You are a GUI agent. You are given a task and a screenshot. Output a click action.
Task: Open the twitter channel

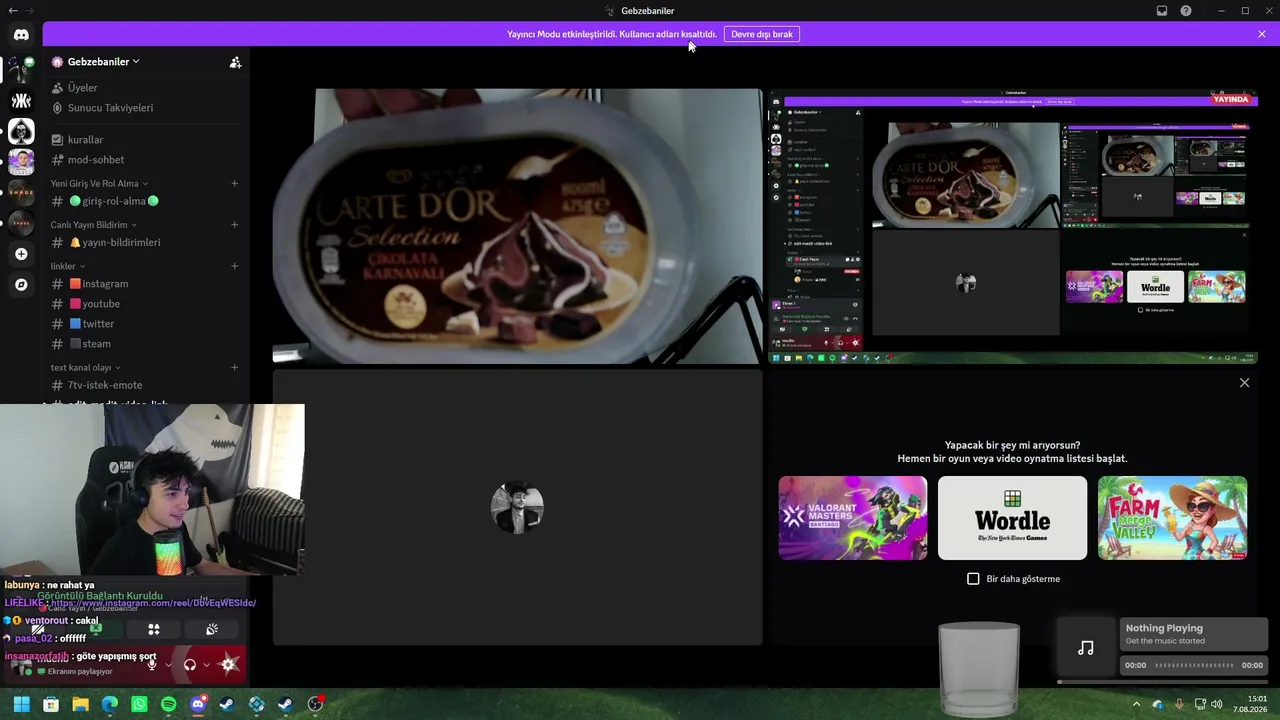(146, 324)
